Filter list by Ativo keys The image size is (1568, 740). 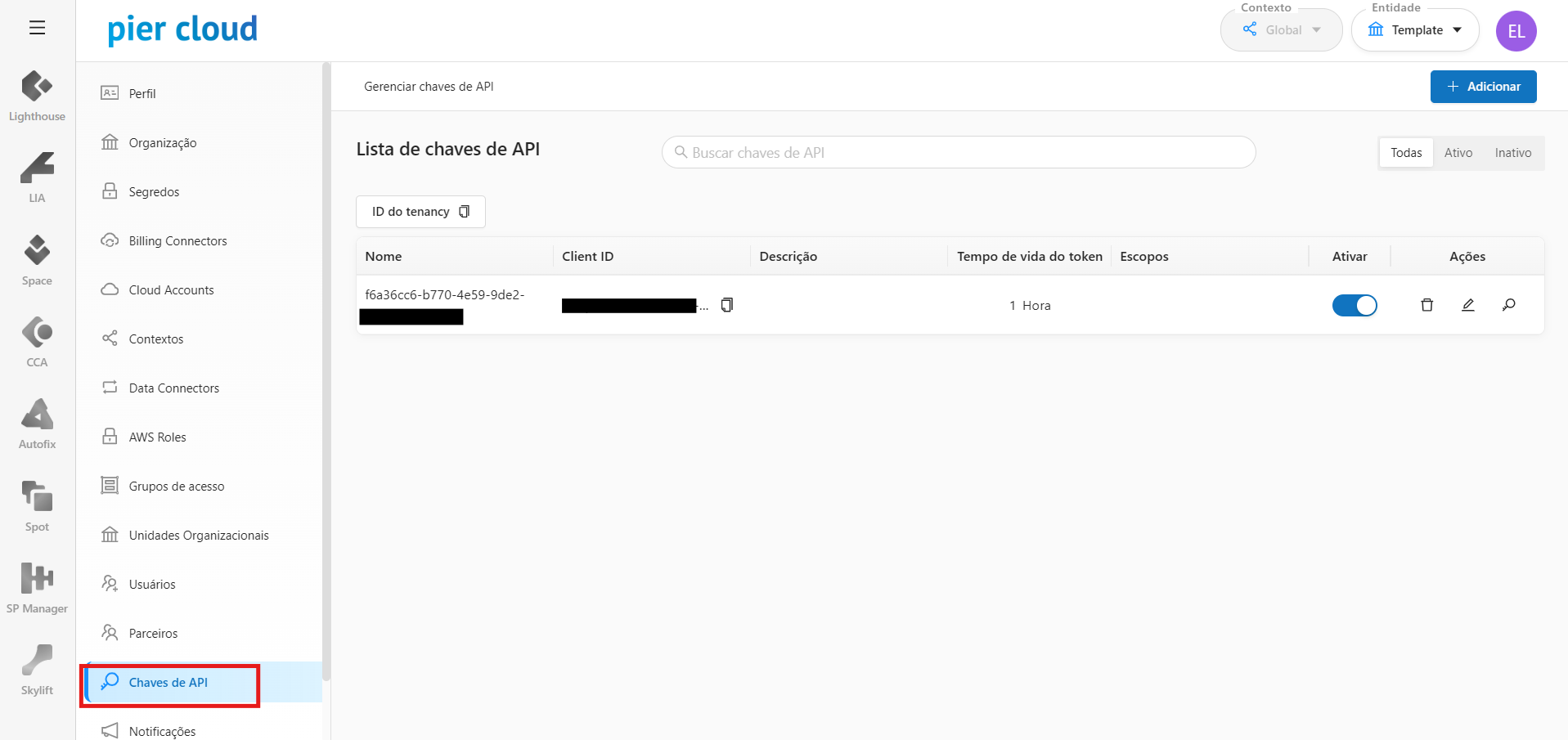(1458, 153)
